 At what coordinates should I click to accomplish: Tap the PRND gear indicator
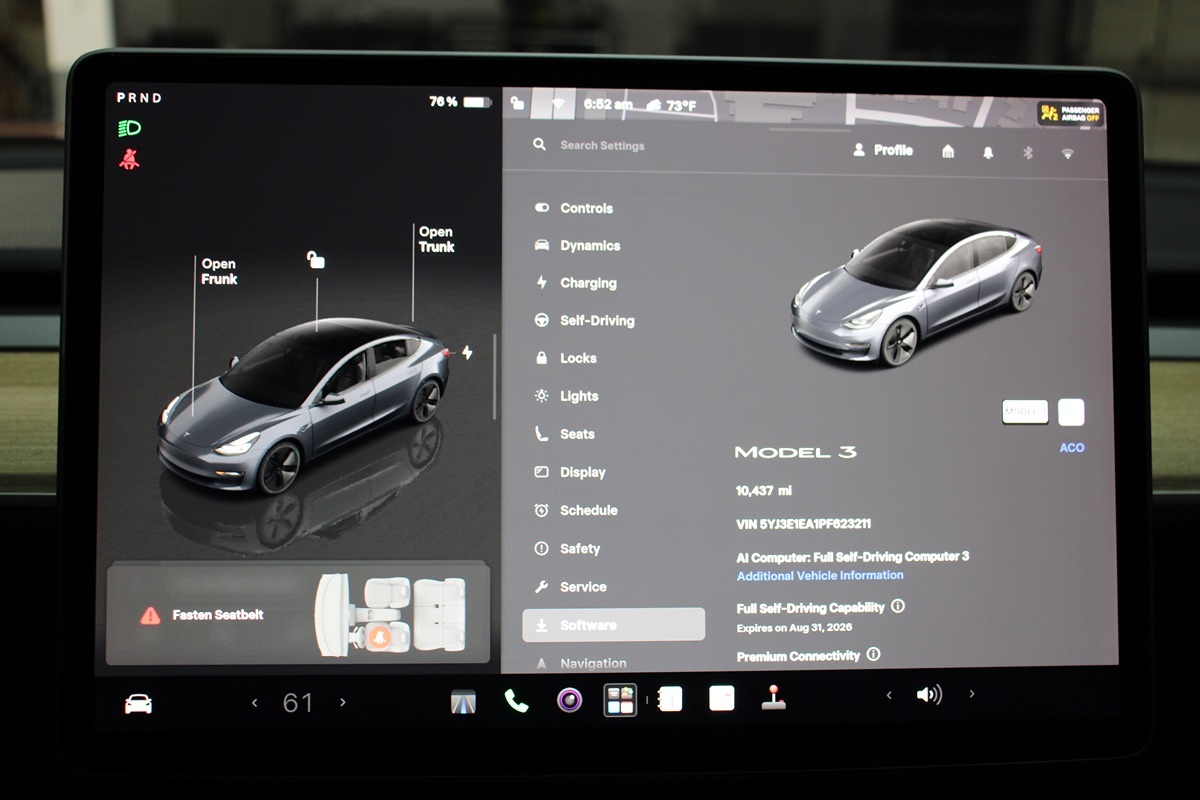pyautogui.click(x=139, y=98)
